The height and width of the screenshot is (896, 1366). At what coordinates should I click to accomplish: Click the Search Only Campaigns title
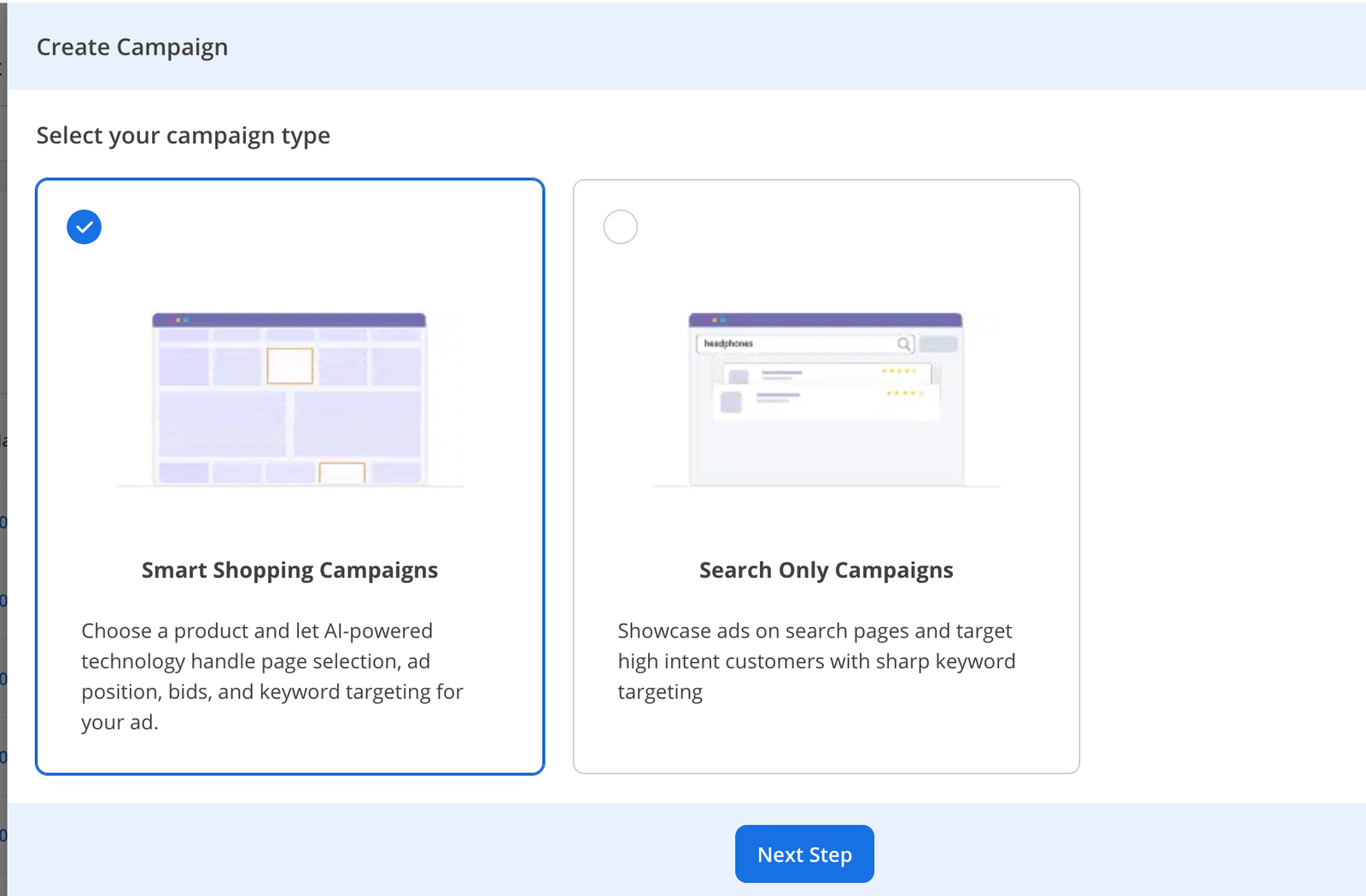(x=826, y=571)
